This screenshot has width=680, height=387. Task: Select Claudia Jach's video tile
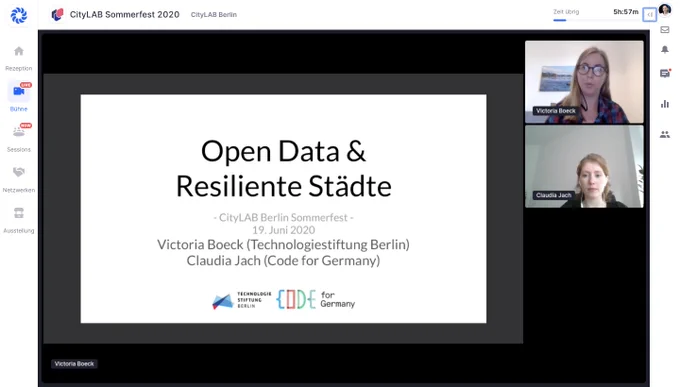point(584,167)
